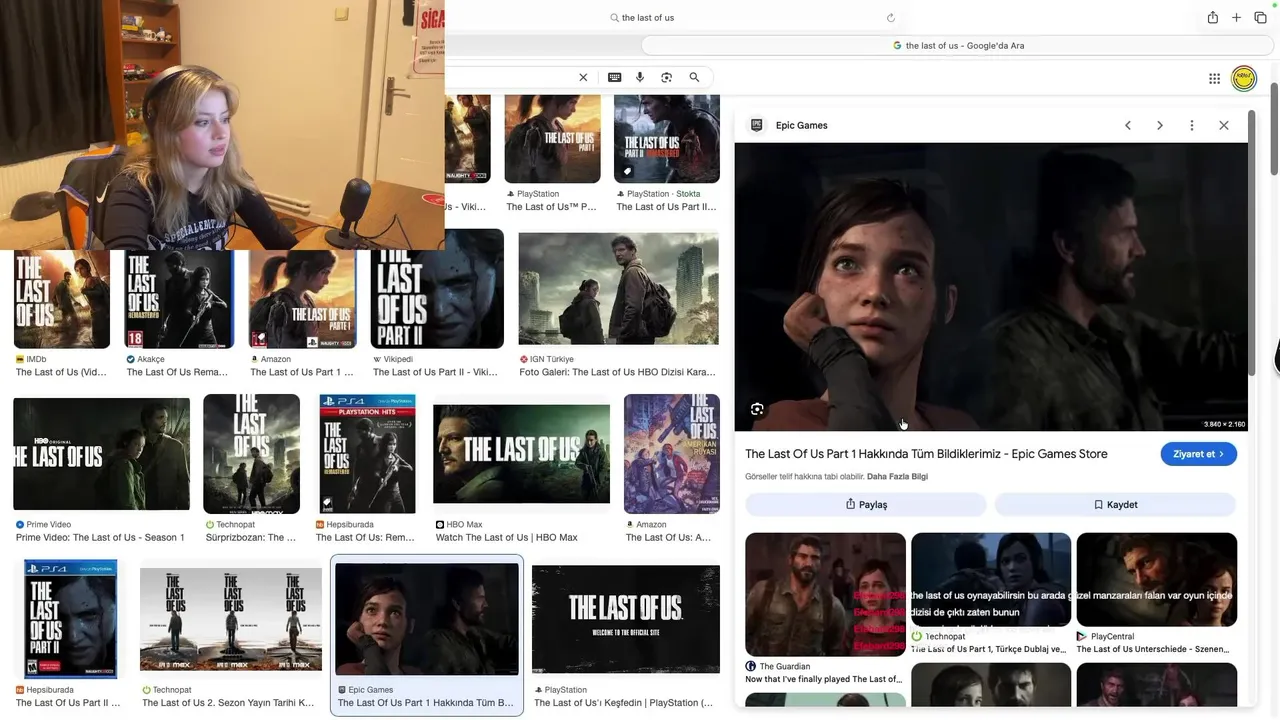Viewport: 1280px width, 720px height.
Task: Open the IGN Türkiye HBO gallery thumbnail
Action: tap(618, 290)
